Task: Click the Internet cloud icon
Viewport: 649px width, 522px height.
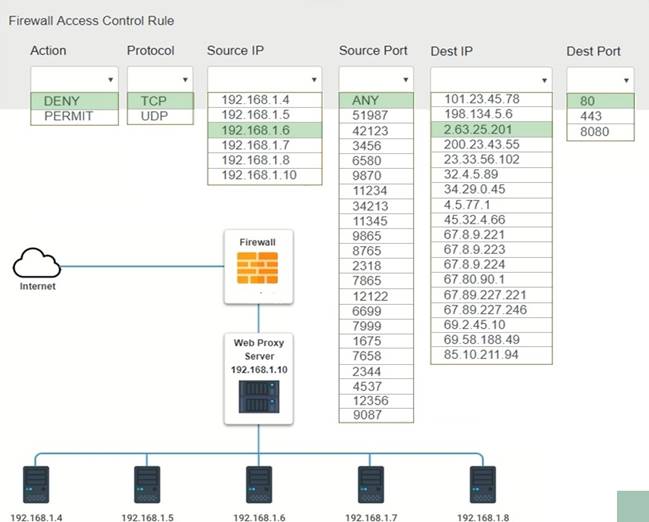Action: point(37,264)
